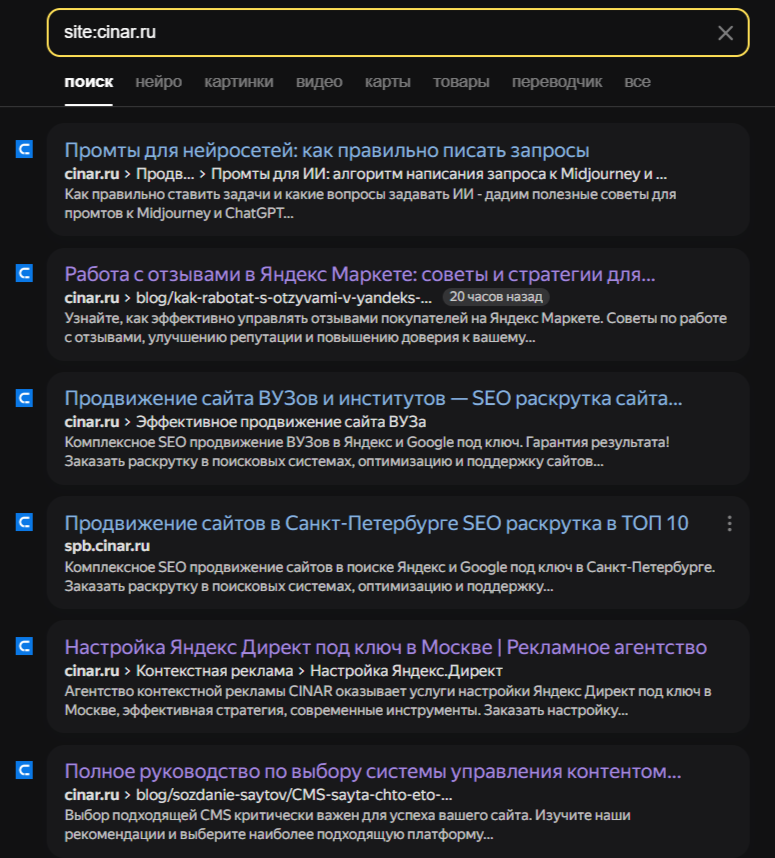The height and width of the screenshot is (858, 775).
Task: Switch to the товары tab
Action: click(461, 82)
